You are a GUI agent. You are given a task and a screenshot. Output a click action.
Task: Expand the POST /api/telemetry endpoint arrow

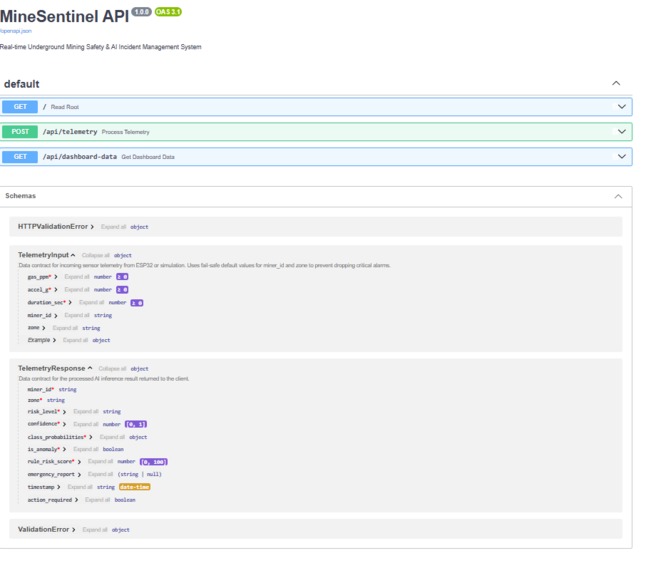[x=622, y=132]
